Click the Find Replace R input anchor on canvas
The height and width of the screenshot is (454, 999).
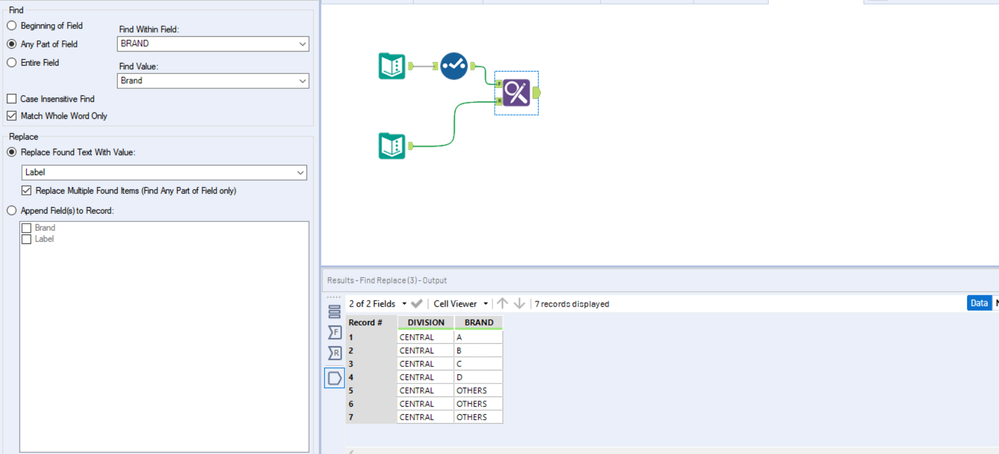pos(499,100)
